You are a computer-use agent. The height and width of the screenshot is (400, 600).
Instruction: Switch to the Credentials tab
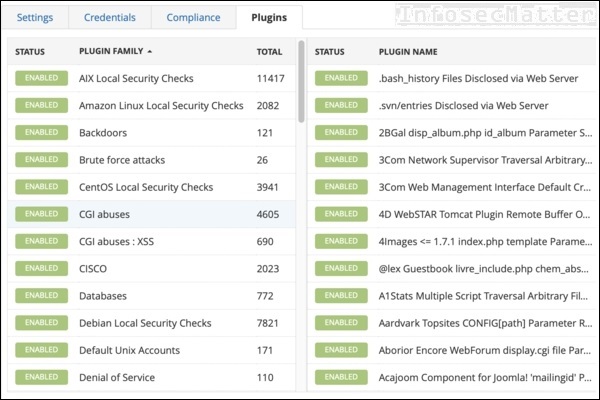click(x=109, y=17)
